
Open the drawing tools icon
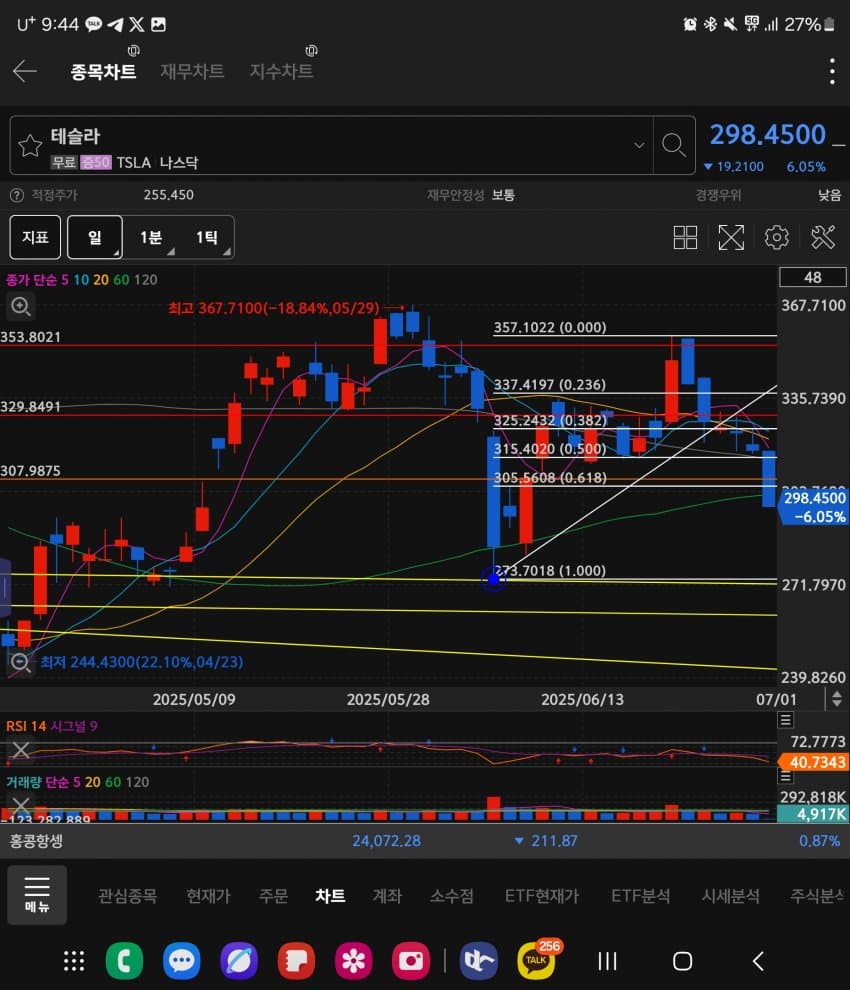click(x=823, y=237)
